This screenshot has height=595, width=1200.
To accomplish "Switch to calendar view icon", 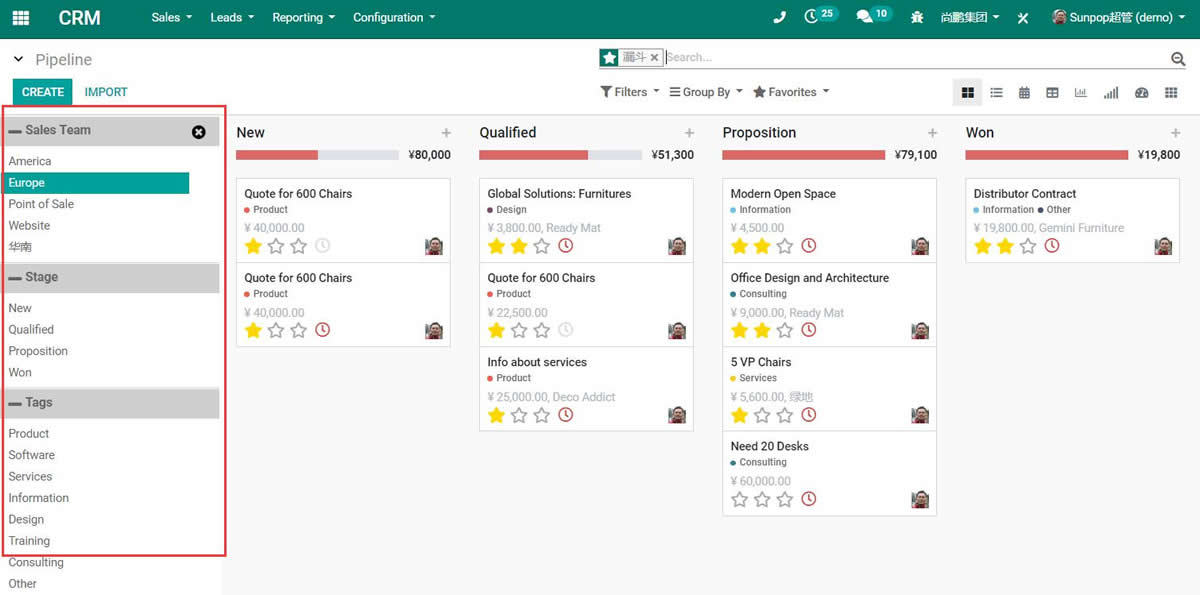I will point(1024,93).
